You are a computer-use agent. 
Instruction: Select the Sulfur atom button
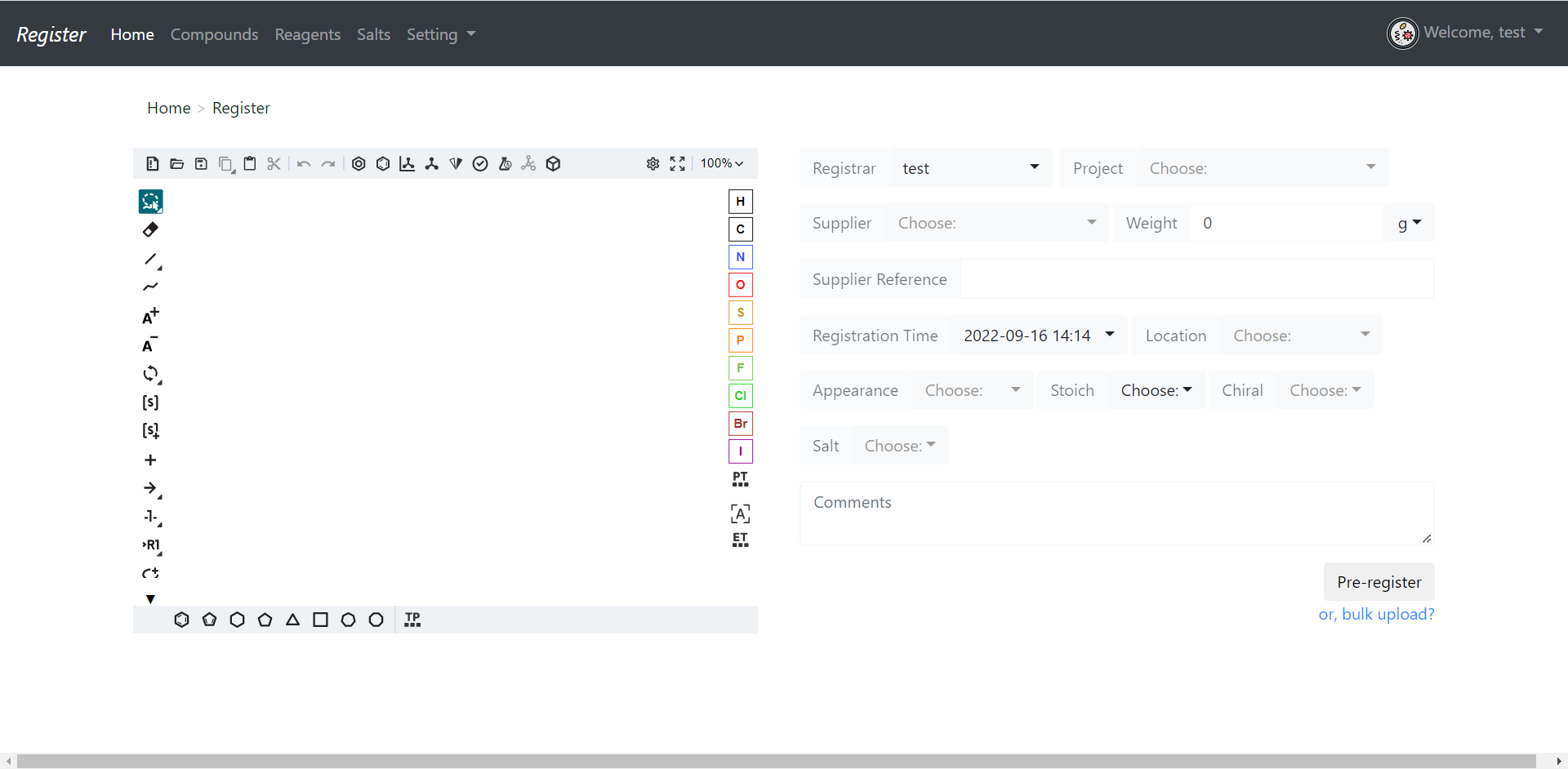click(x=740, y=313)
